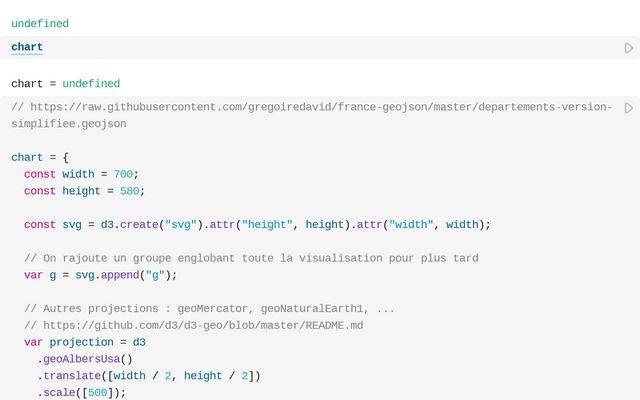The image size is (640, 400).
Task: Click "simplifiee.geojson" comment text
Action: coord(69,124)
